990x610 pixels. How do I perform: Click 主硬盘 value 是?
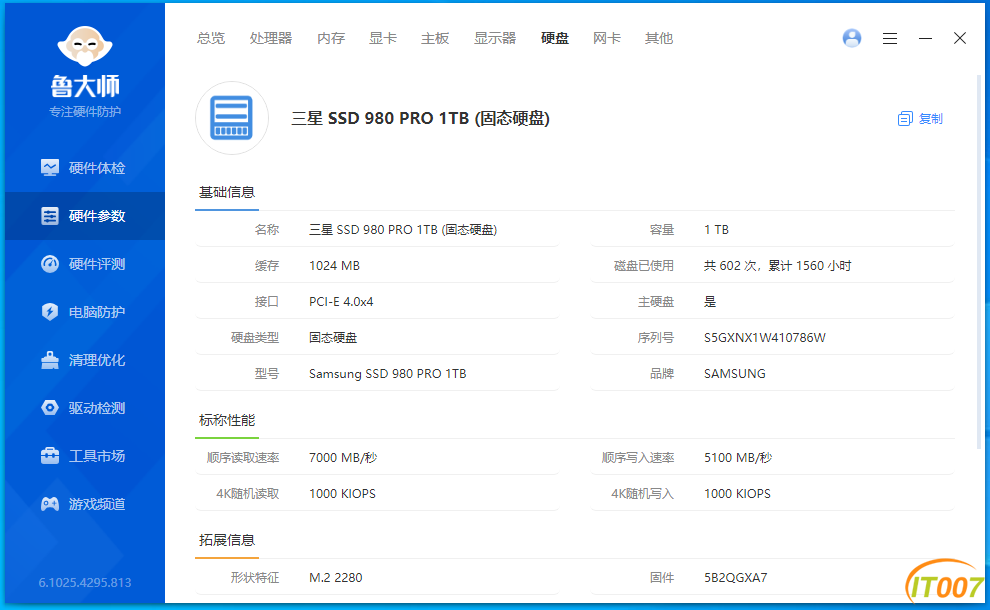tap(710, 302)
